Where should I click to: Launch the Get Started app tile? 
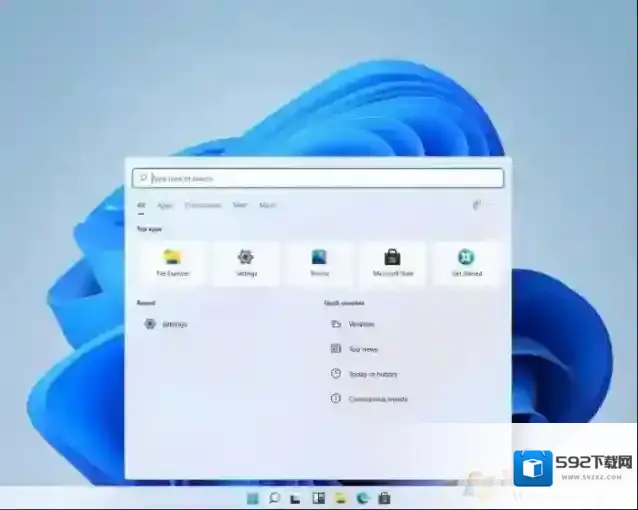click(466, 263)
